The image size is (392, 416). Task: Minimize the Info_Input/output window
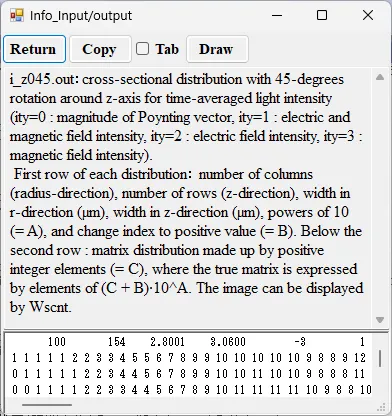coord(277,15)
